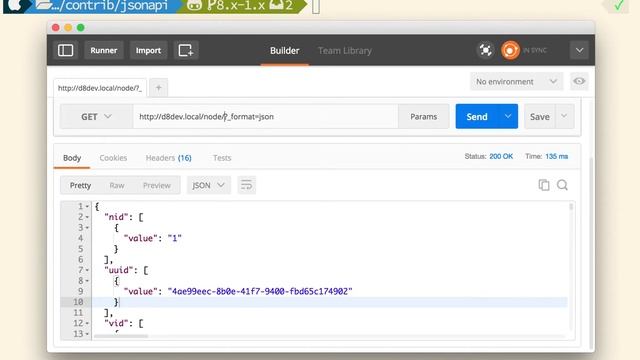640x360 pixels.
Task: Expand the Send button dropdown arrow
Action: tap(508, 117)
